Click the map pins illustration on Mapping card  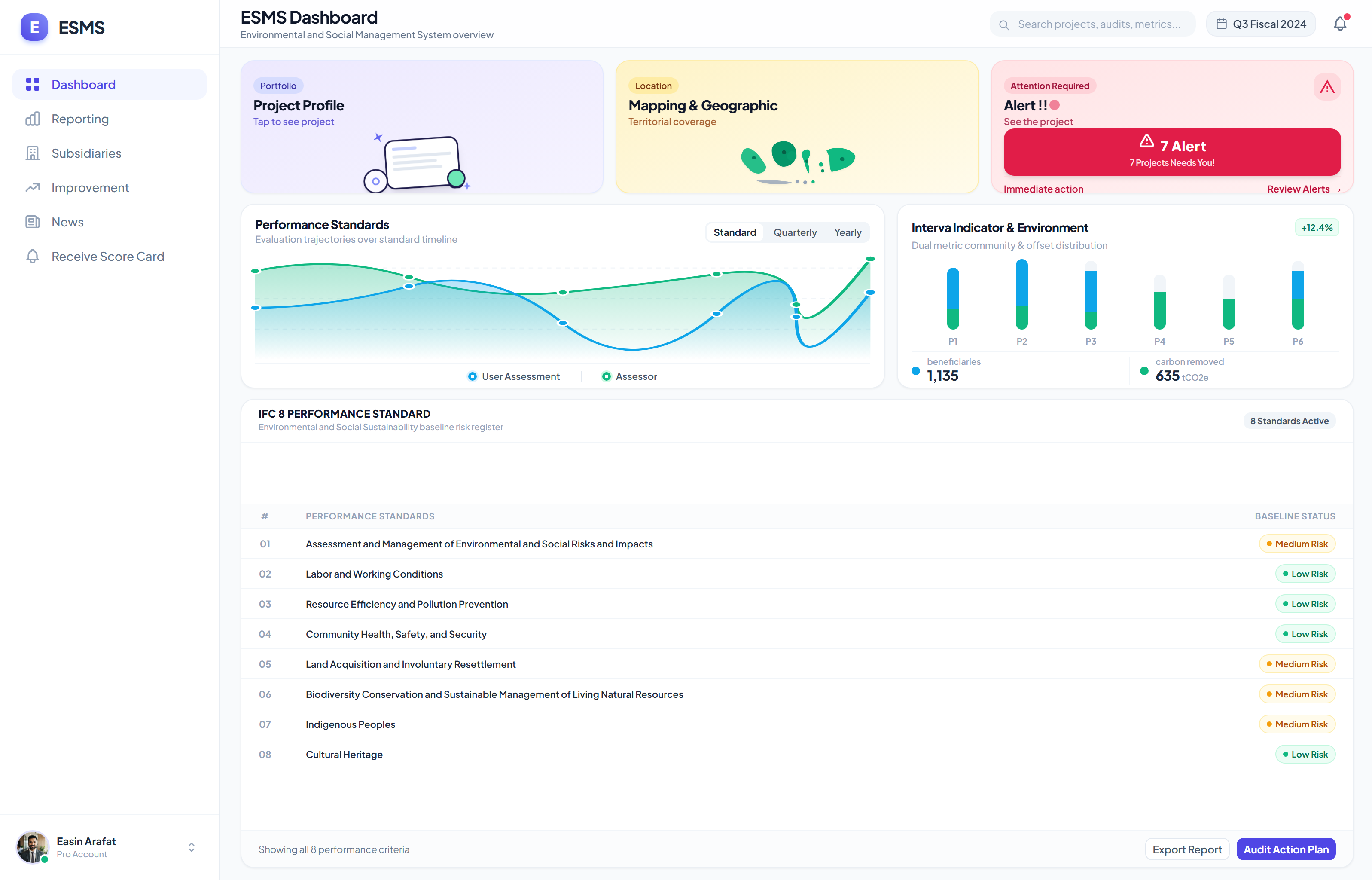[x=798, y=162]
